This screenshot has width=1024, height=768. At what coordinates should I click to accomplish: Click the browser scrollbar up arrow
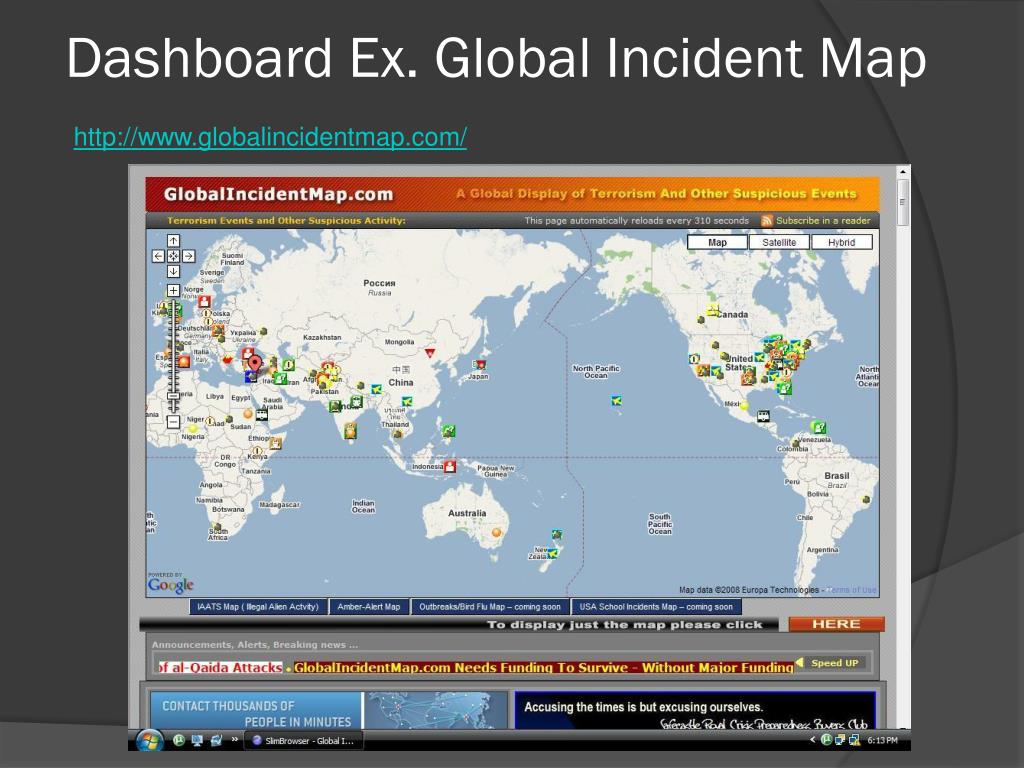pyautogui.click(x=903, y=172)
